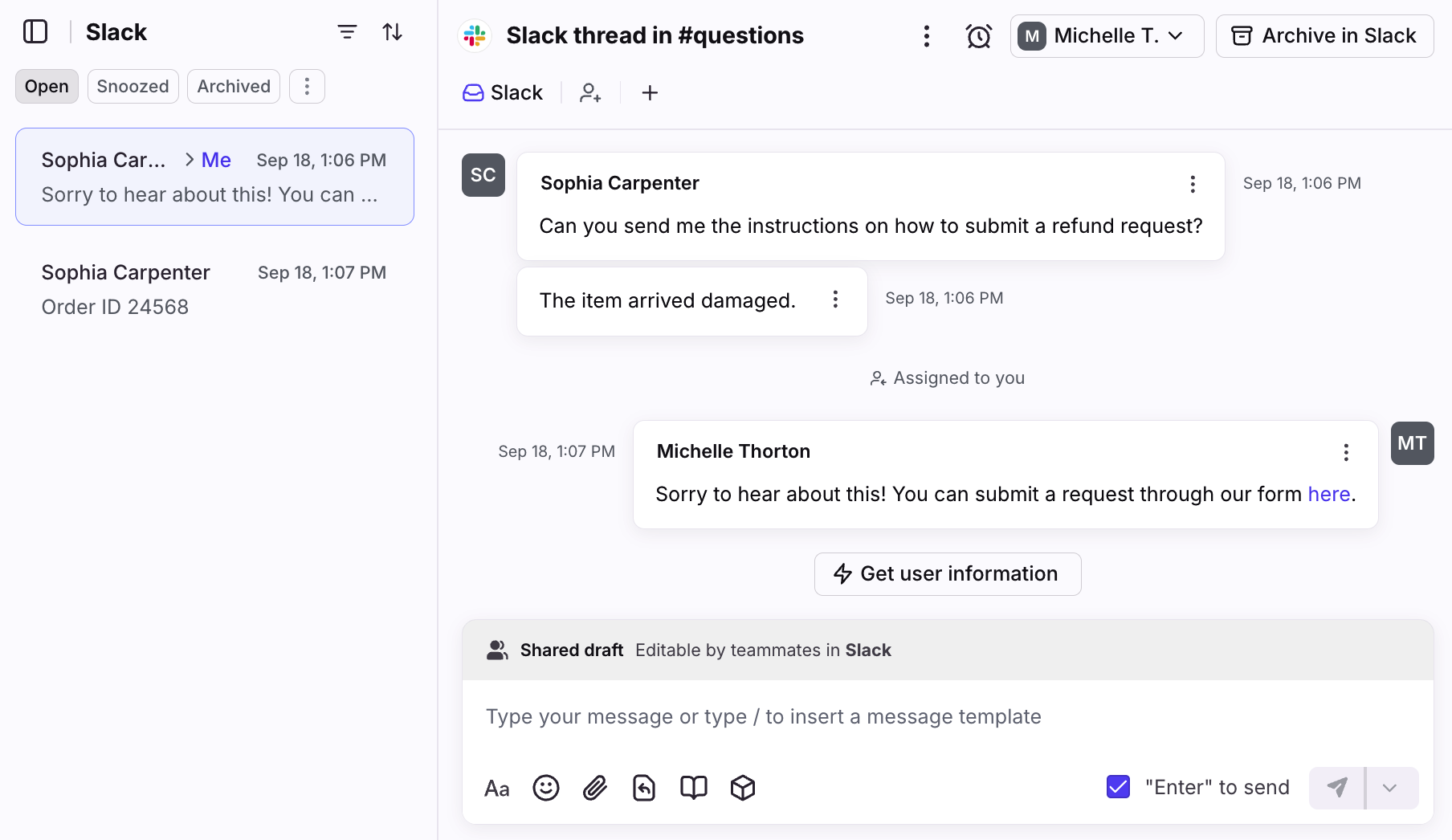This screenshot has width=1452, height=840.
Task: Snooze conversation with alarm clock icon
Action: tap(978, 36)
